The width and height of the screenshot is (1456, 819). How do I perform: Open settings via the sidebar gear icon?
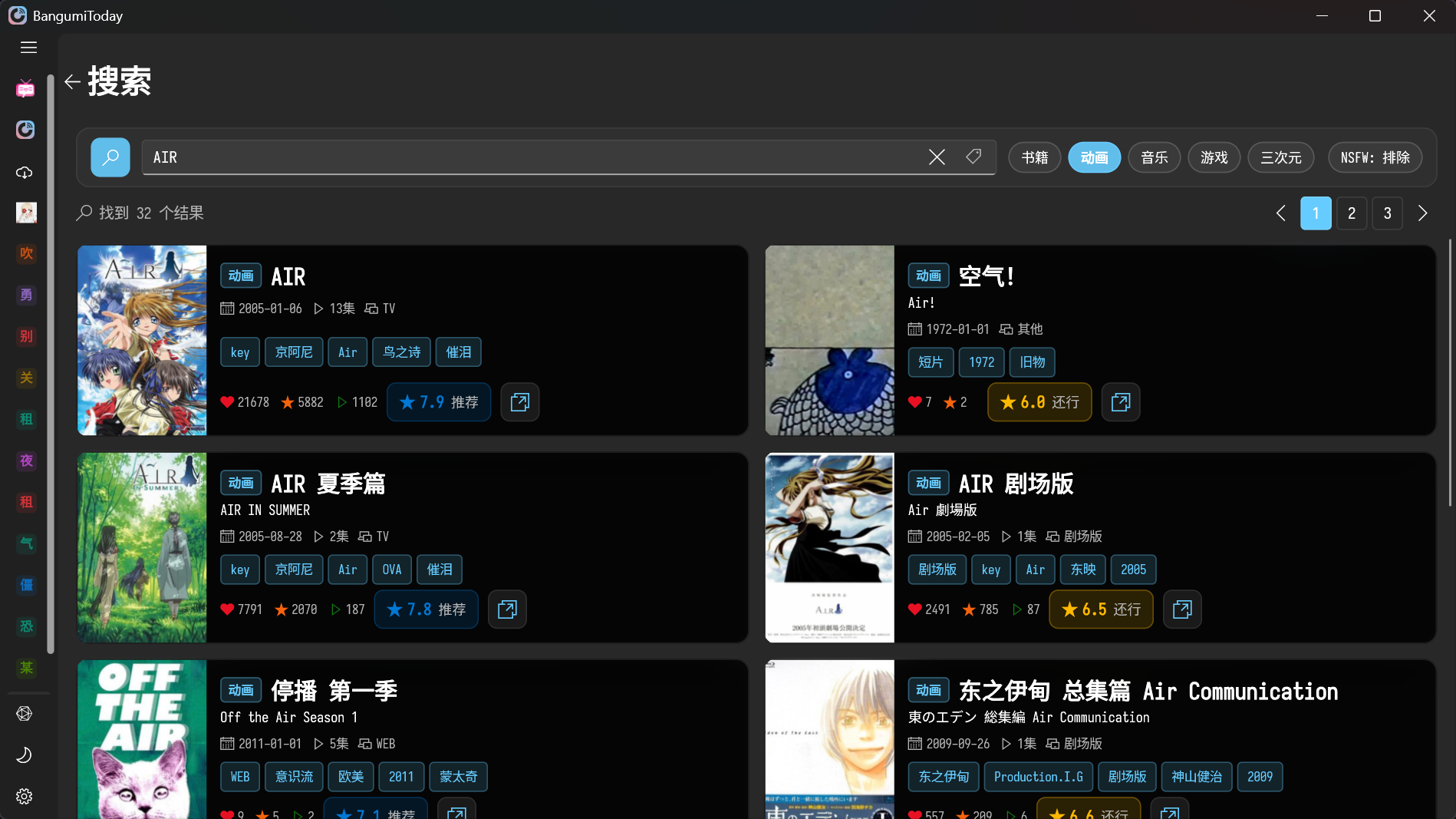pos(25,796)
